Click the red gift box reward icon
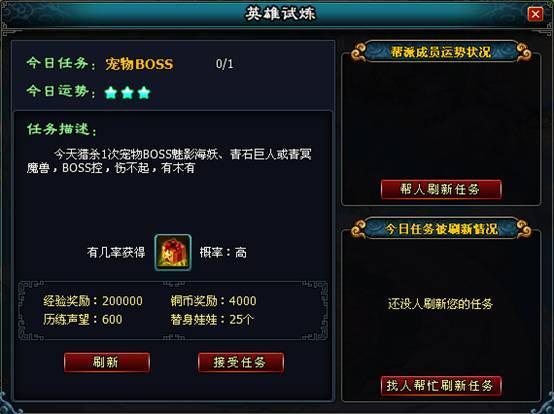Screen dimensions: 554x414 [173, 253]
